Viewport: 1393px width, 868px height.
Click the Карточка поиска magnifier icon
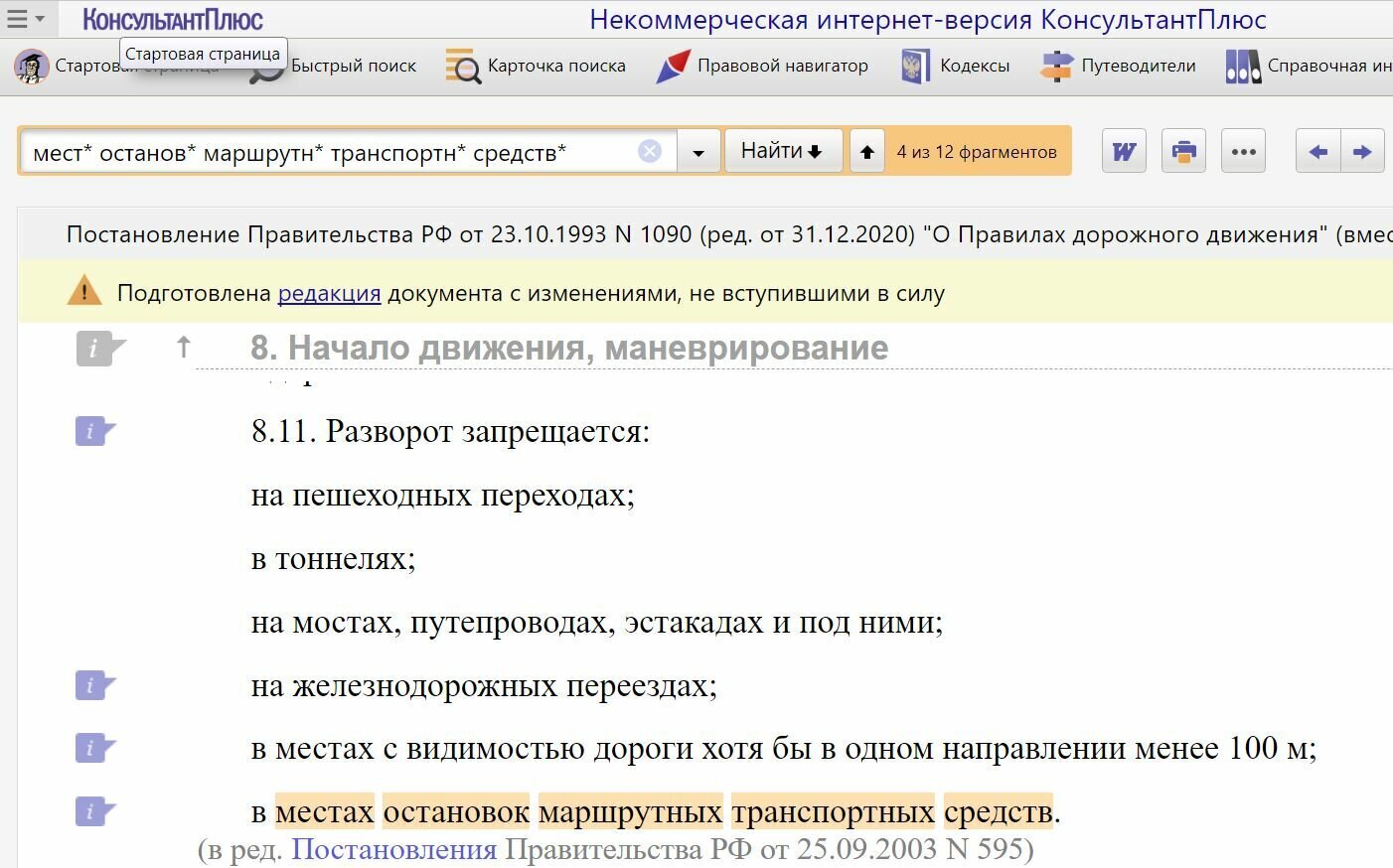pos(463,67)
